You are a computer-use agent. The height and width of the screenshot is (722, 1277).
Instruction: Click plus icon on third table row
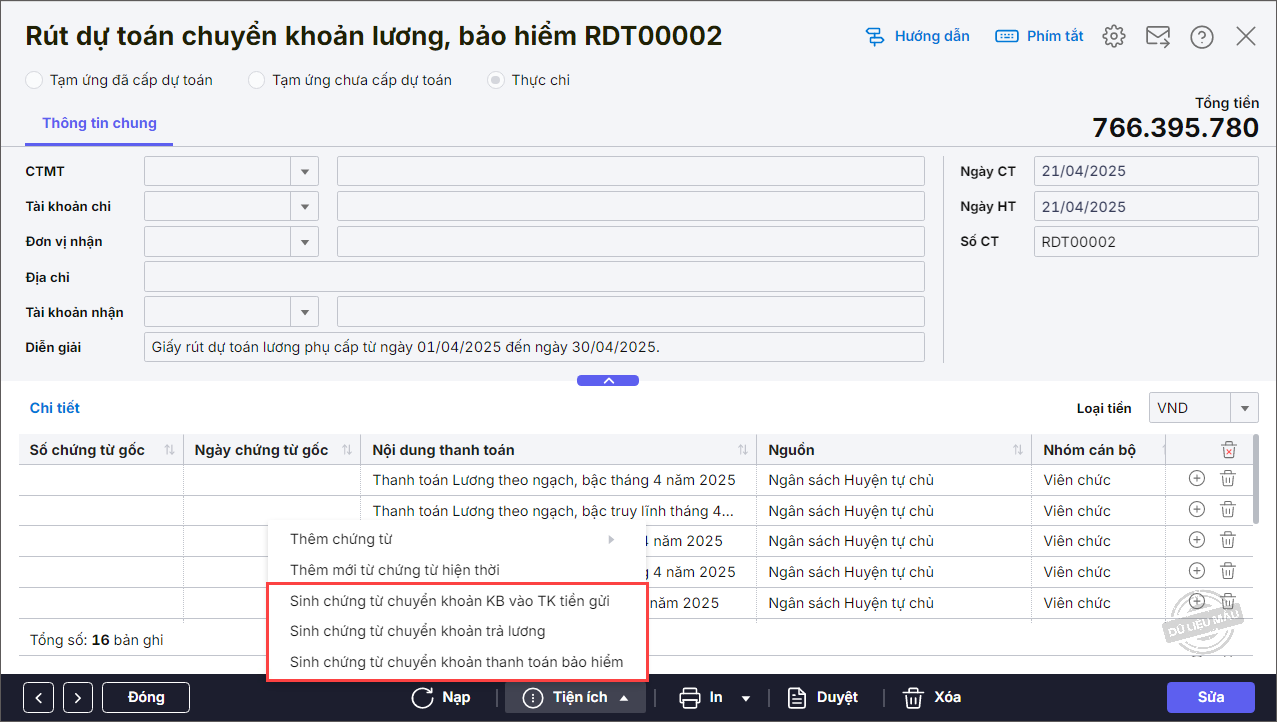[x=1196, y=541]
